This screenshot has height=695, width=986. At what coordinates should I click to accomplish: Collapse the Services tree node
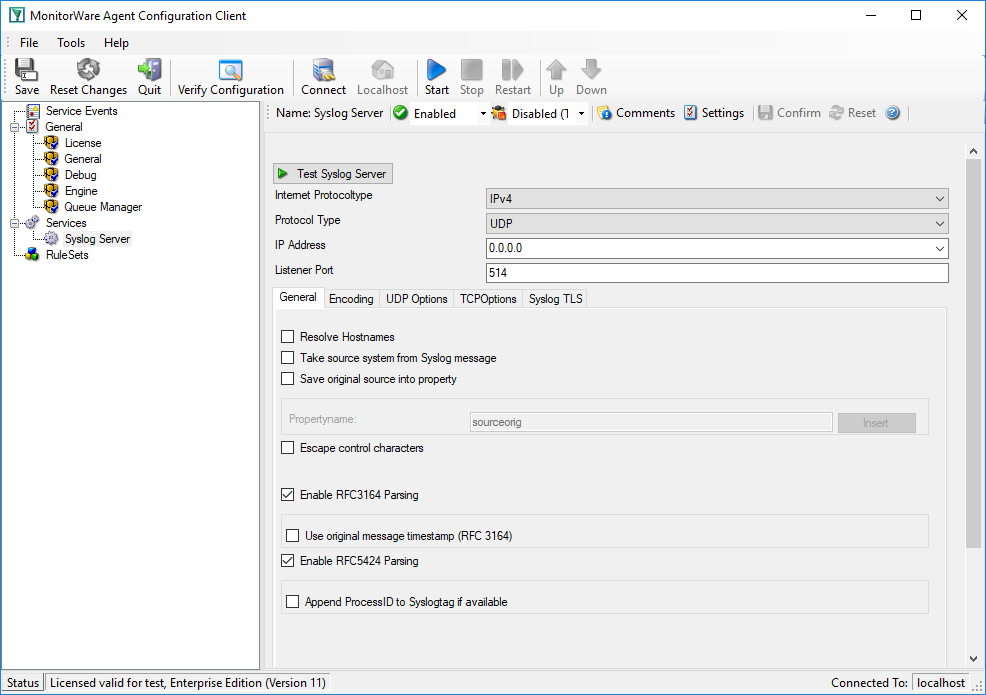pyautogui.click(x=14, y=223)
